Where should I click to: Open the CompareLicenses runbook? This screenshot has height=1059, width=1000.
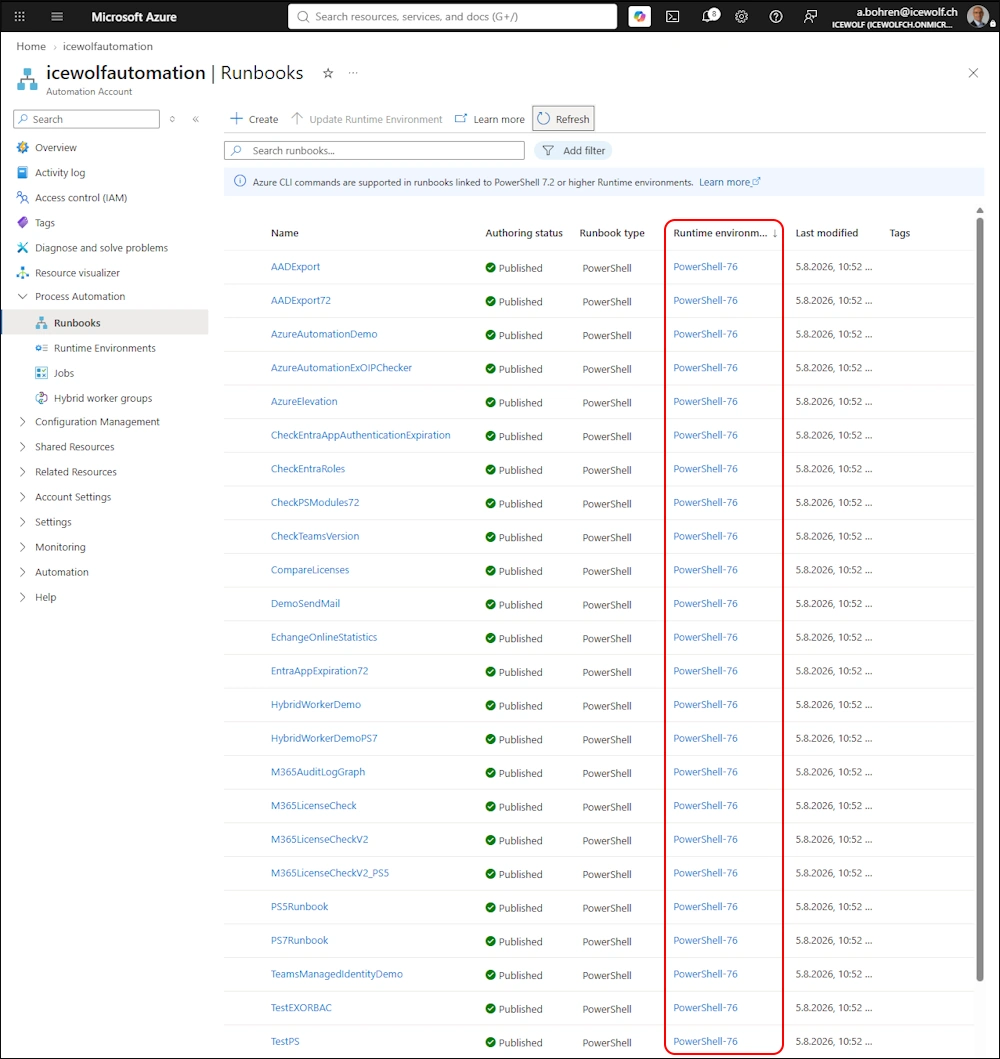click(x=310, y=570)
